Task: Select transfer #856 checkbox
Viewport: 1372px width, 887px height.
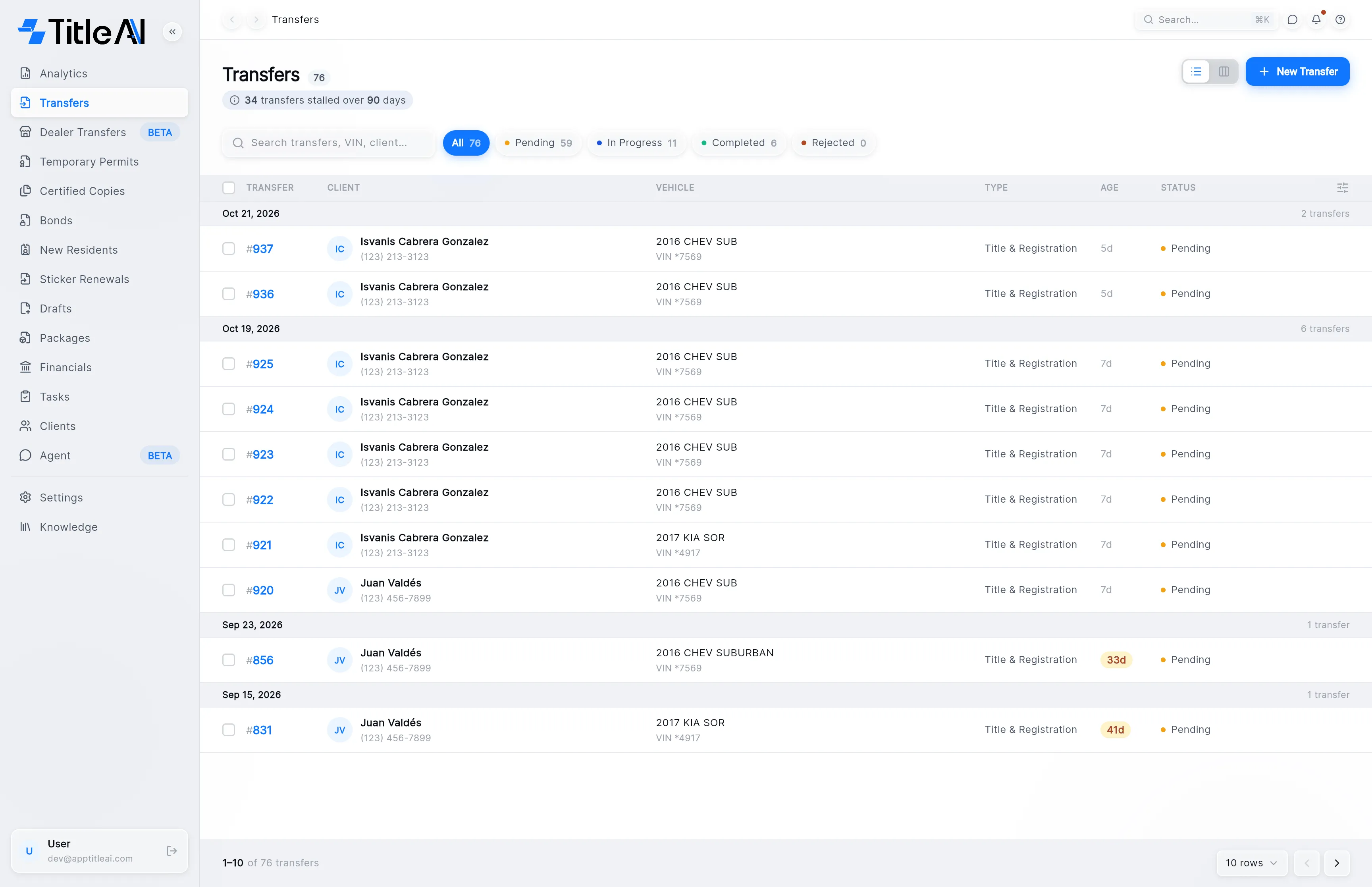Action: [229, 660]
